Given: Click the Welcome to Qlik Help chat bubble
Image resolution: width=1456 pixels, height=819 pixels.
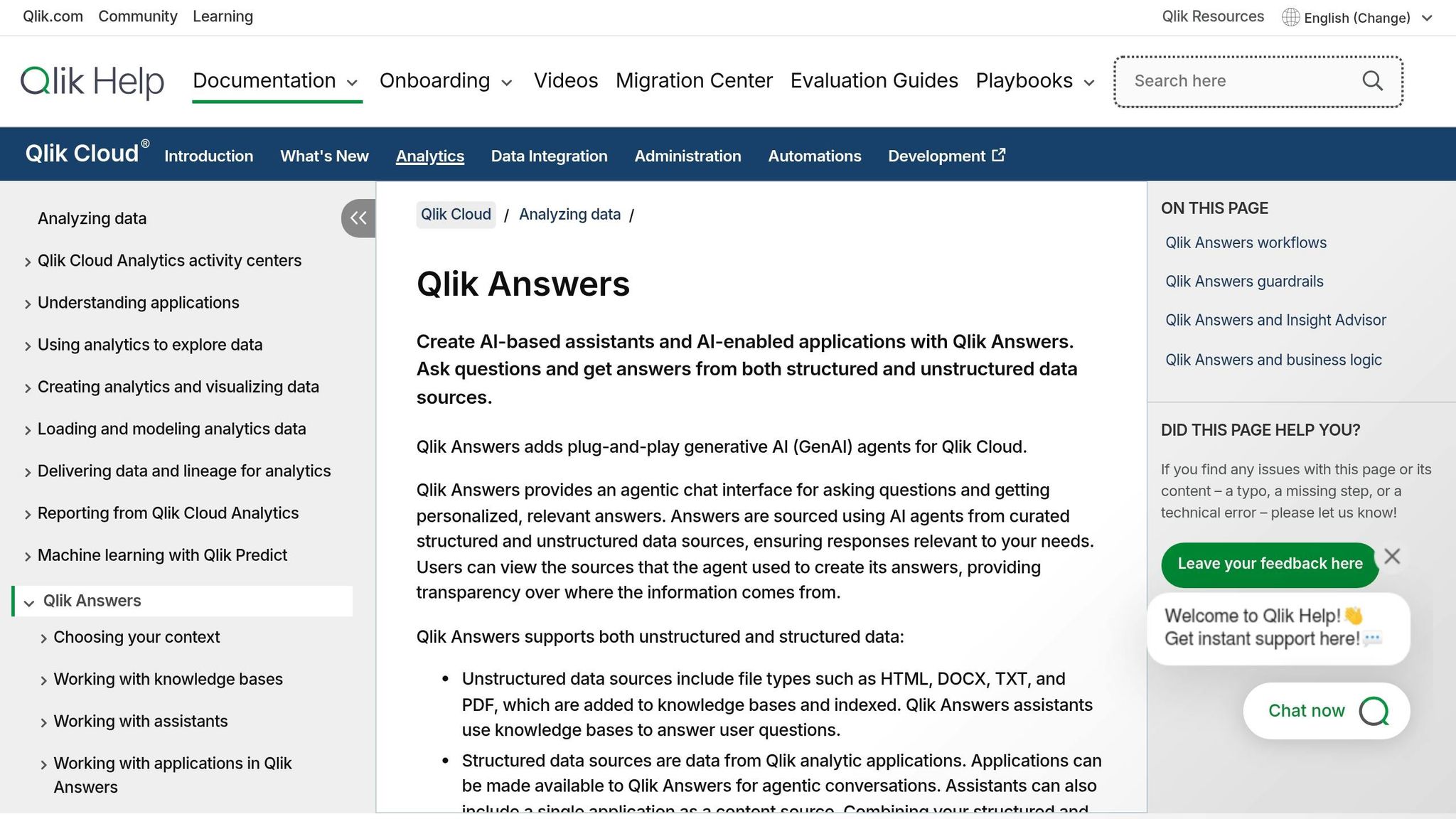Looking at the screenshot, I should [x=1278, y=628].
